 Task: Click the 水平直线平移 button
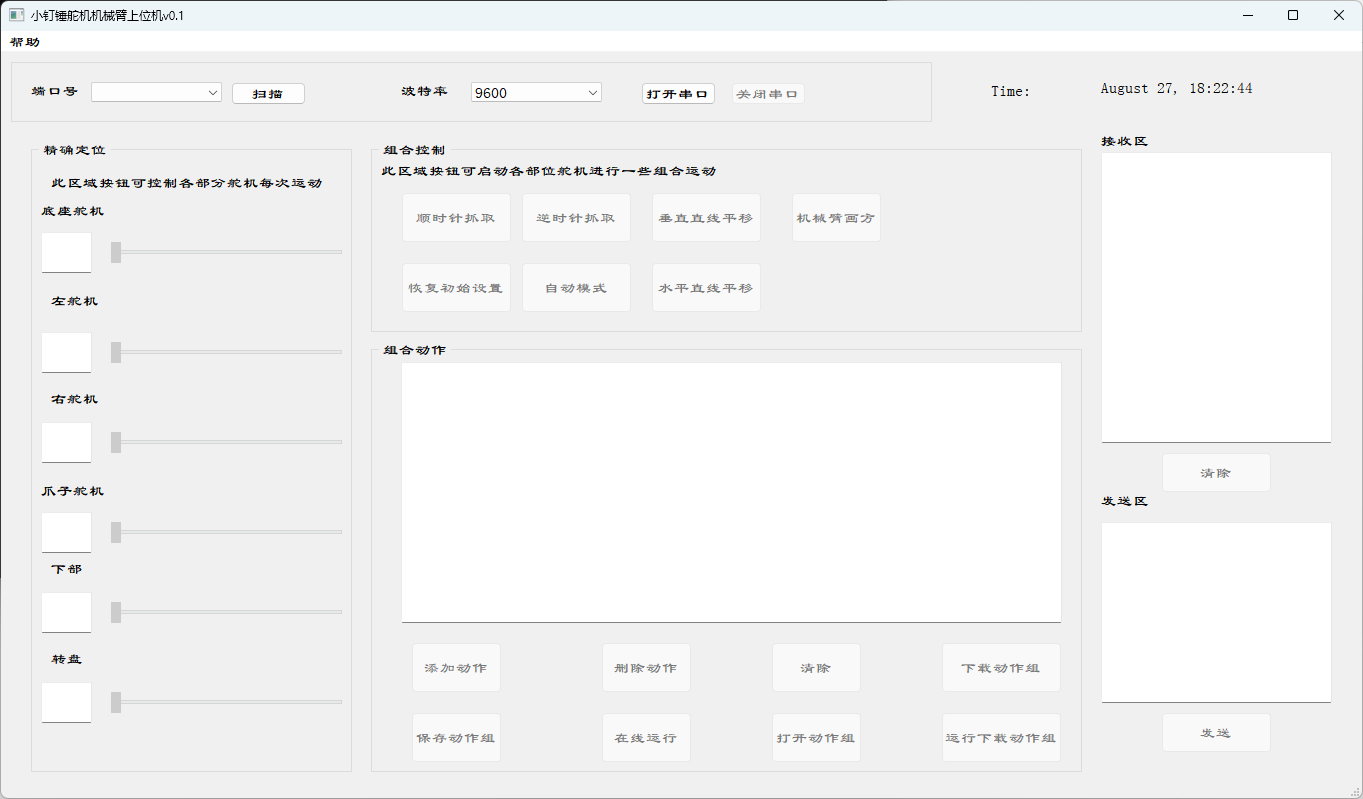click(x=706, y=288)
